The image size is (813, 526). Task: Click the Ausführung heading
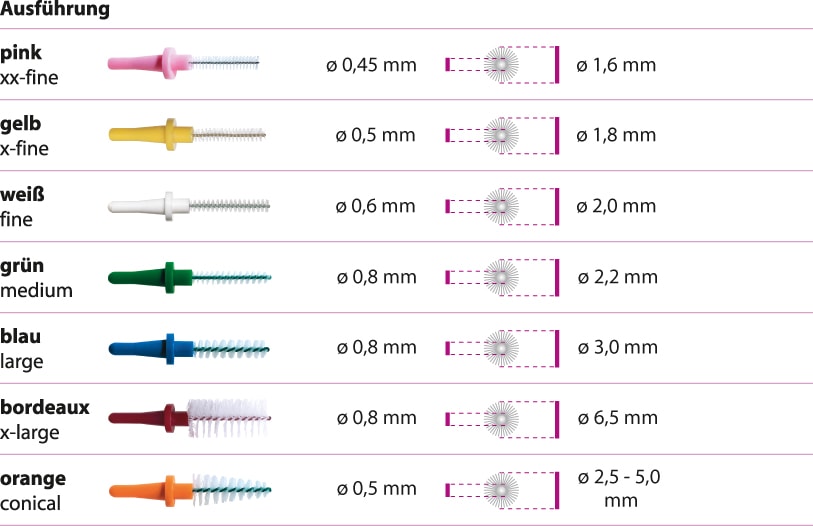[x=55, y=9]
